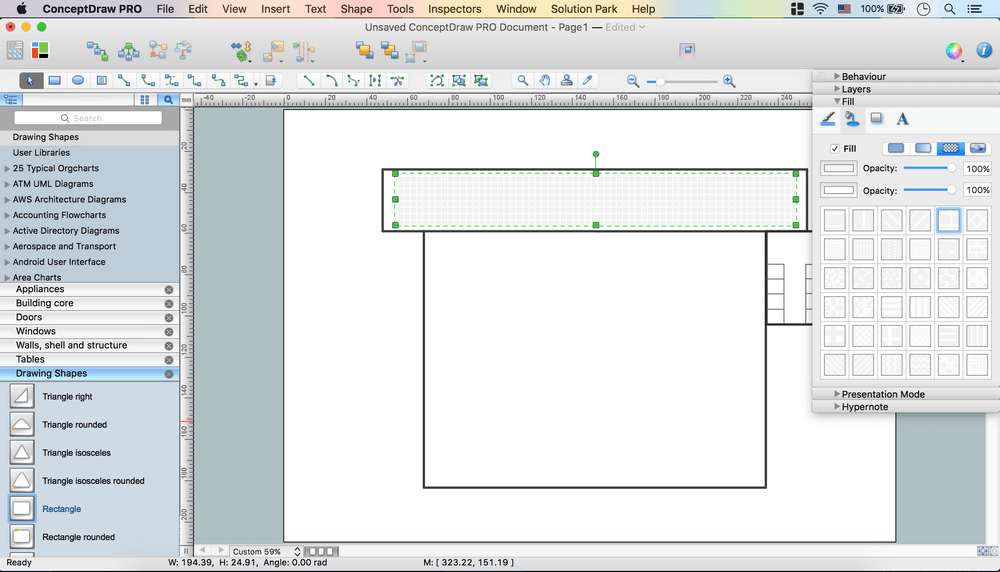
Task: Switch to the pattern fill type
Action: coord(950,148)
